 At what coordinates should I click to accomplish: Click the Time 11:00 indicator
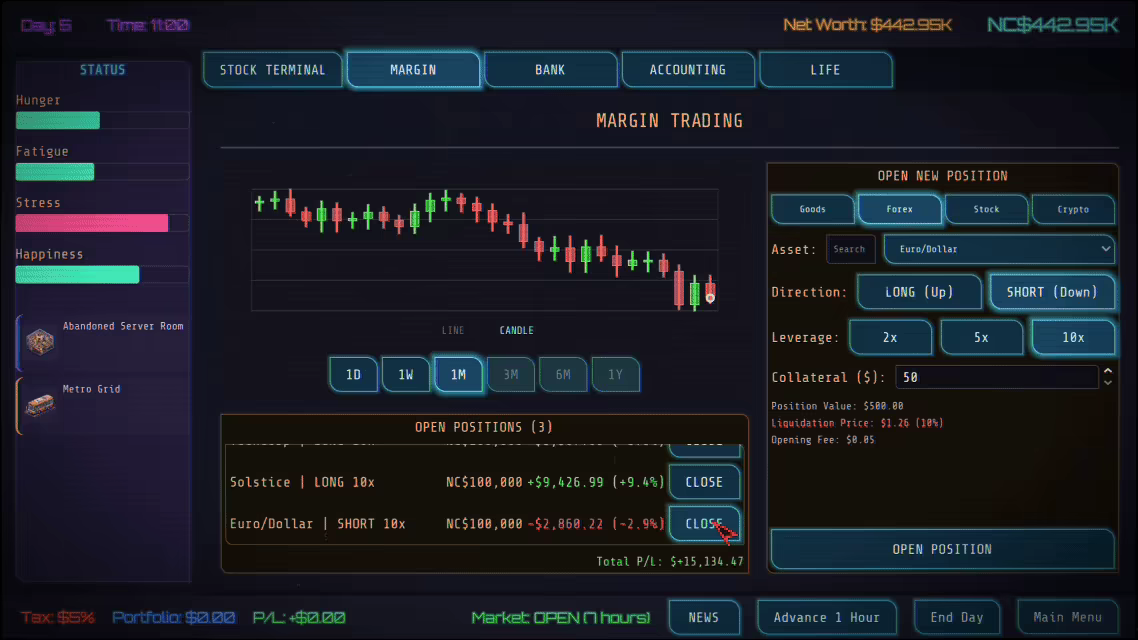pos(148,25)
